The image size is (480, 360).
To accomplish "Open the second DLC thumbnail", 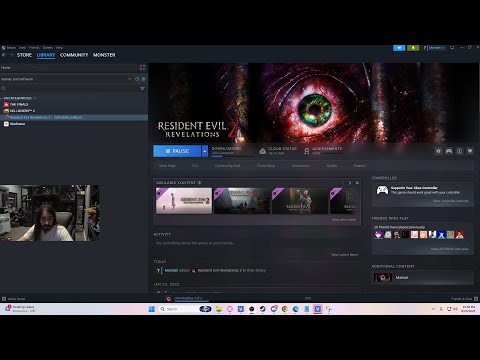I will 242,201.
